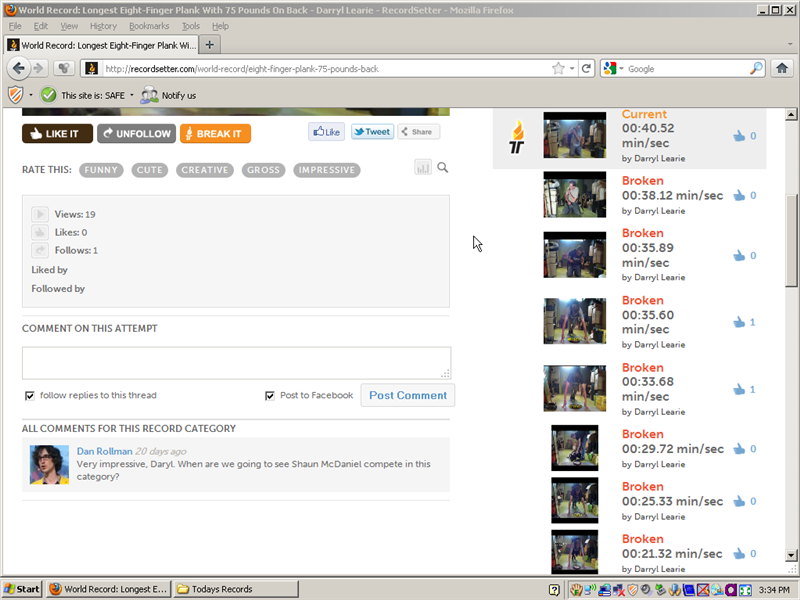Open the site SAFE status dropdown arrow
Screen dimensions: 800x600
click(132, 95)
